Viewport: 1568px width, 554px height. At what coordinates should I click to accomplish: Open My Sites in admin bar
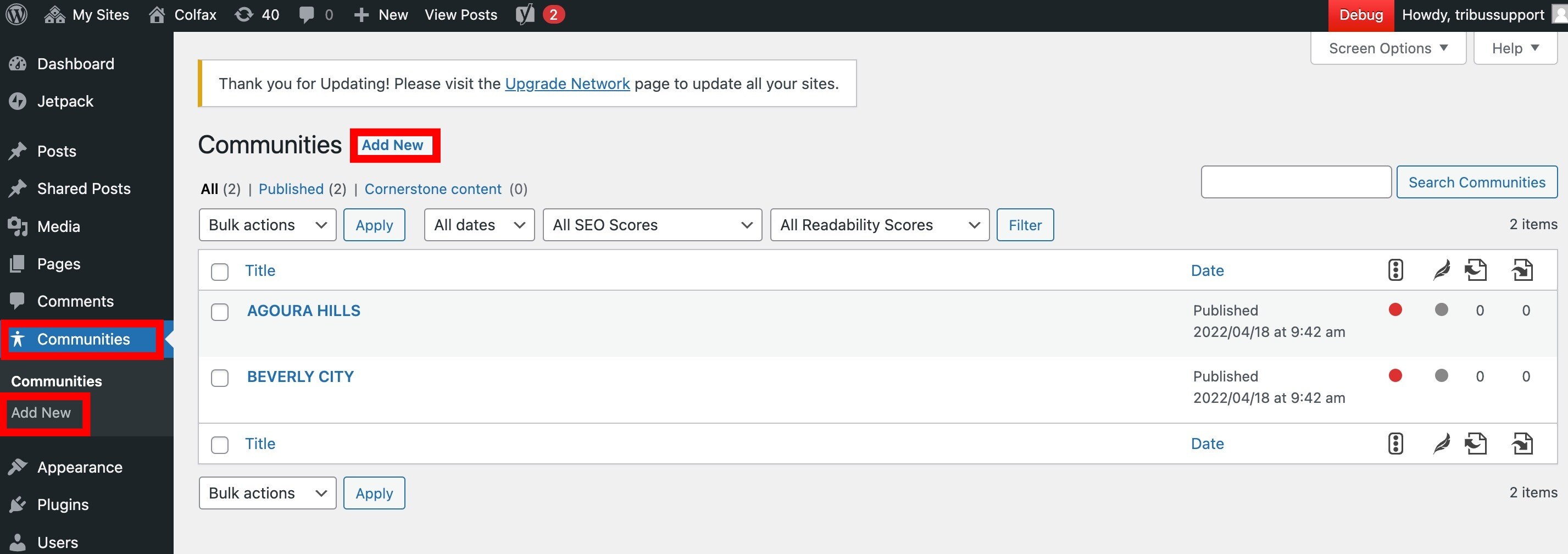[x=86, y=15]
